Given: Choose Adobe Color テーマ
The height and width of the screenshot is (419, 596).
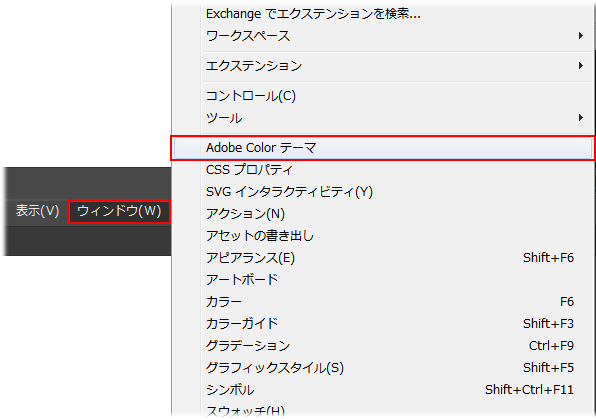Looking at the screenshot, I should 382,148.
